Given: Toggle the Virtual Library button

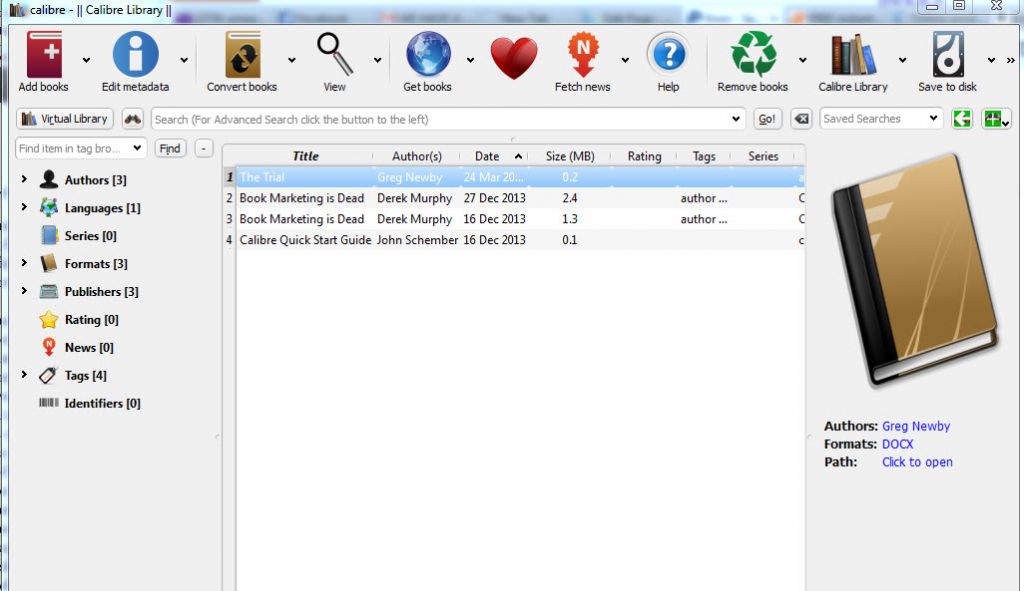Looking at the screenshot, I should pos(63,118).
